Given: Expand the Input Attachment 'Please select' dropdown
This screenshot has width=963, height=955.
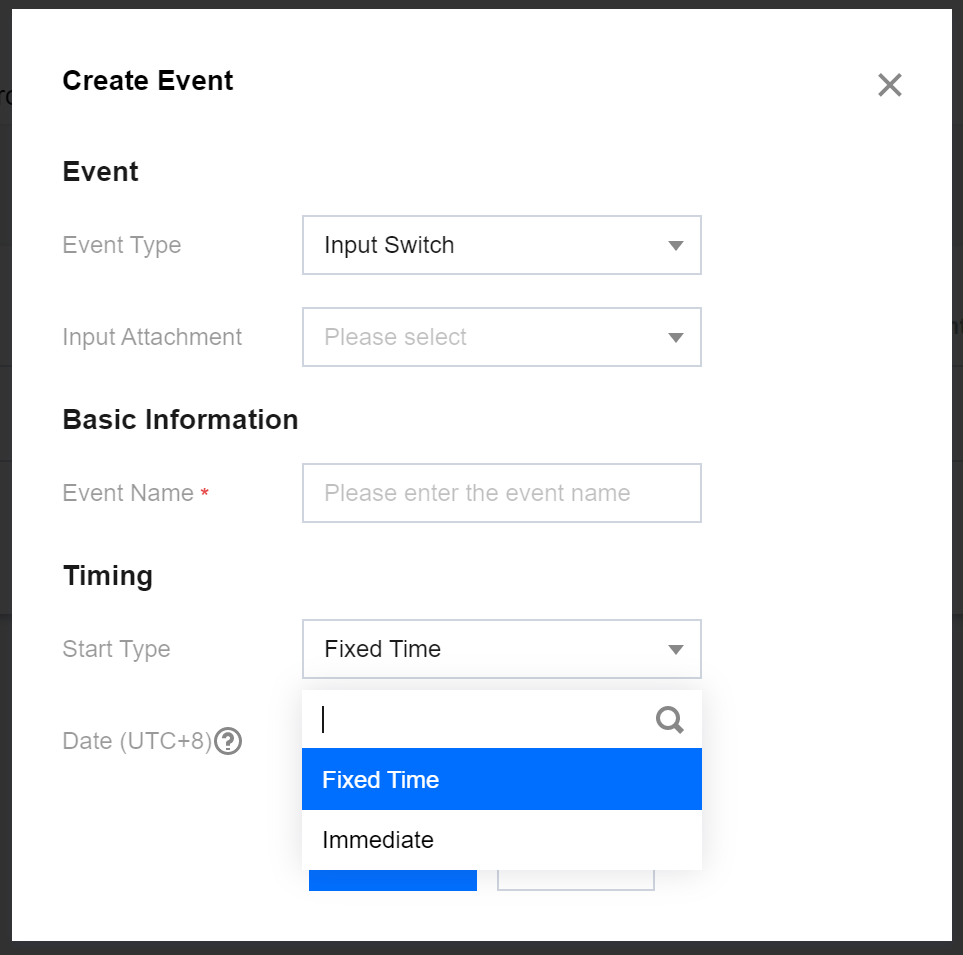Looking at the screenshot, I should (x=500, y=337).
